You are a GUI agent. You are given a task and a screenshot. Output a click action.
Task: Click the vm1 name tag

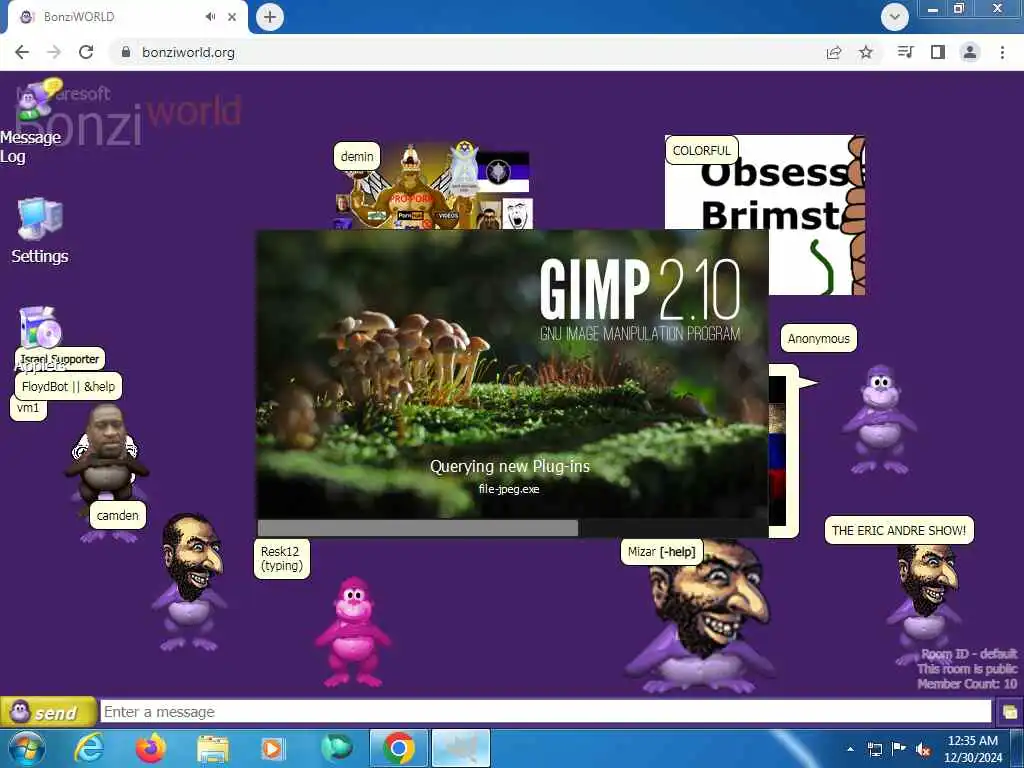[x=27, y=408]
